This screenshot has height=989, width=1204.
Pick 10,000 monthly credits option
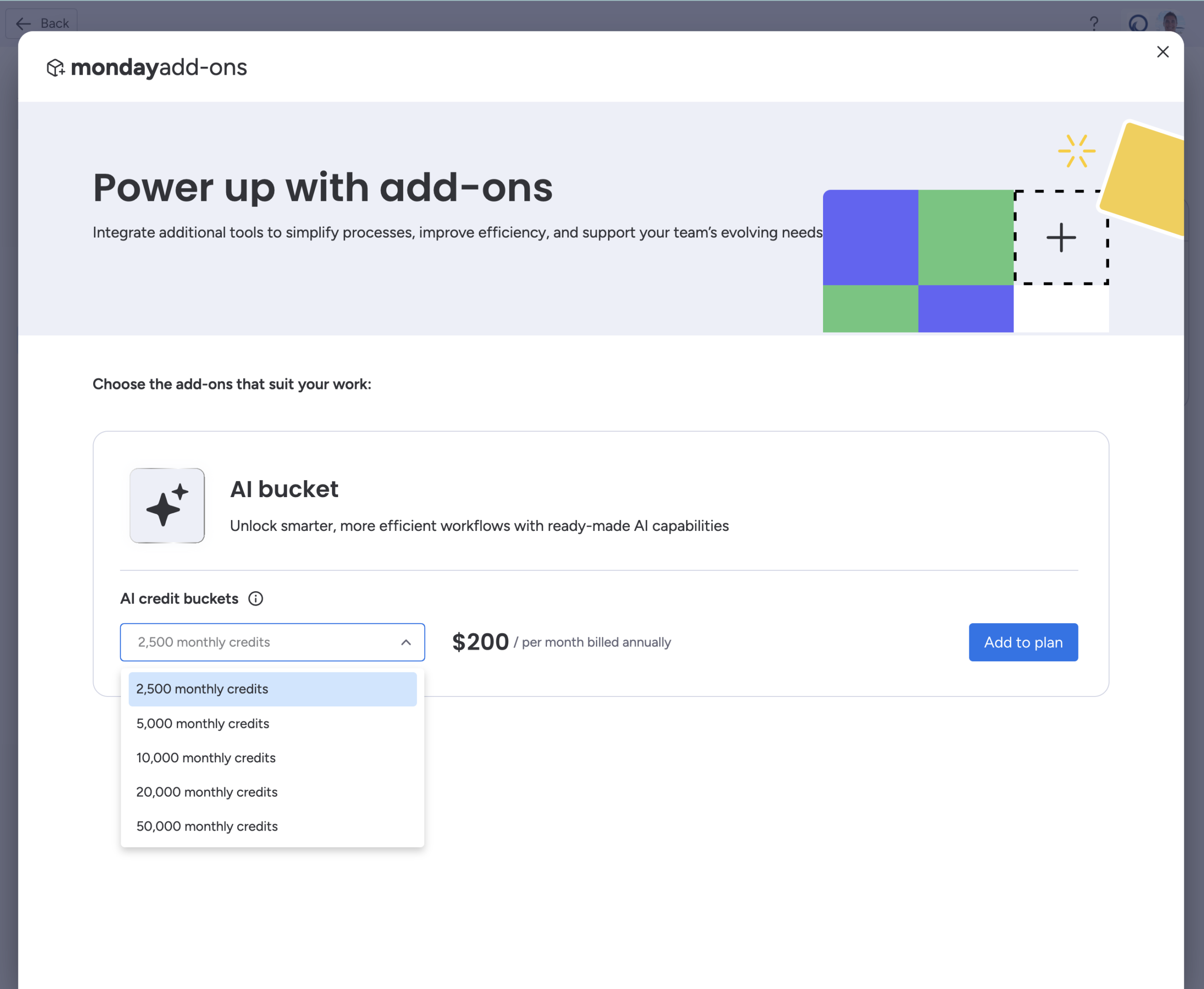point(272,758)
